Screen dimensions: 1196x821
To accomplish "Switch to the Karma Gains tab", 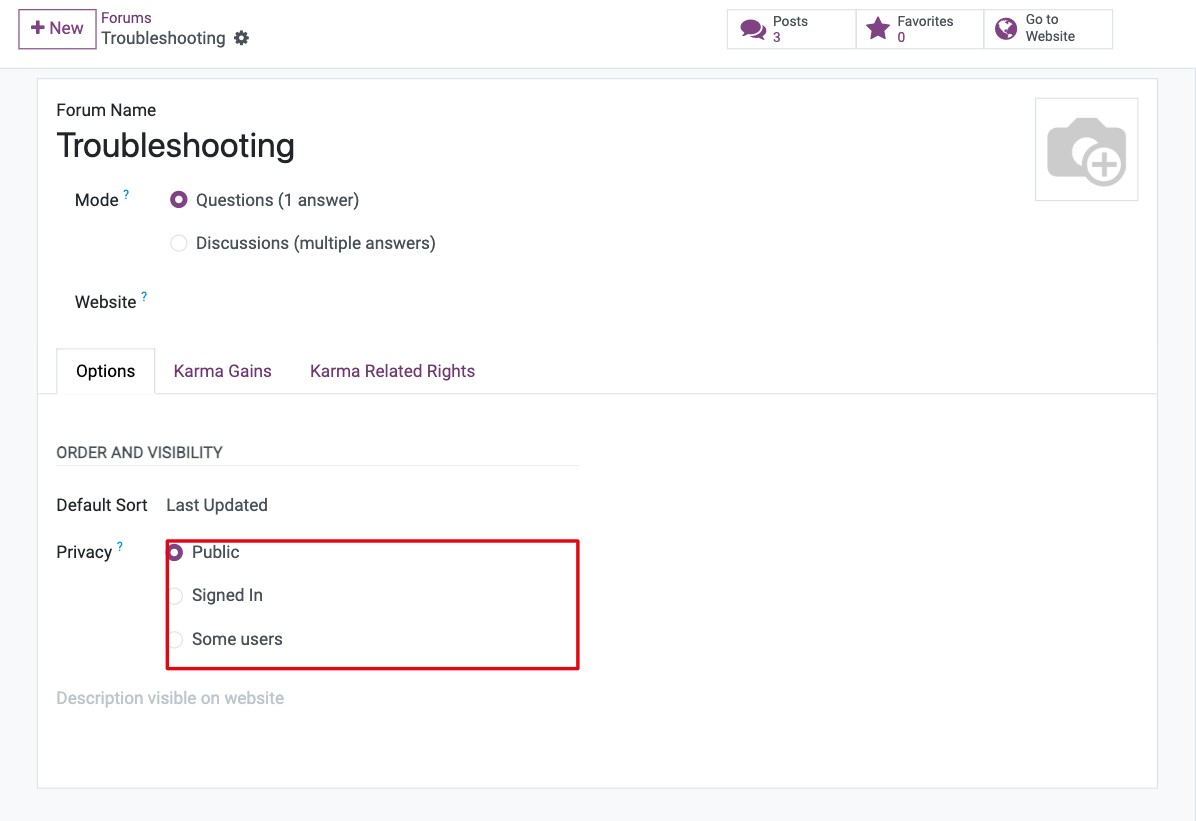I will pos(223,372).
